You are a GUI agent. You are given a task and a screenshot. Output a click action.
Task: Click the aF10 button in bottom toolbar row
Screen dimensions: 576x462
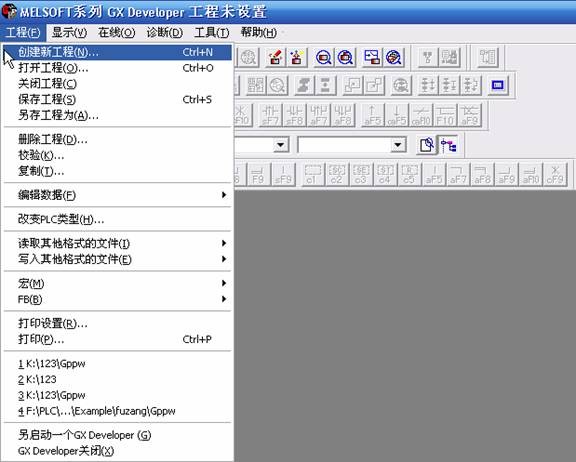(531, 174)
